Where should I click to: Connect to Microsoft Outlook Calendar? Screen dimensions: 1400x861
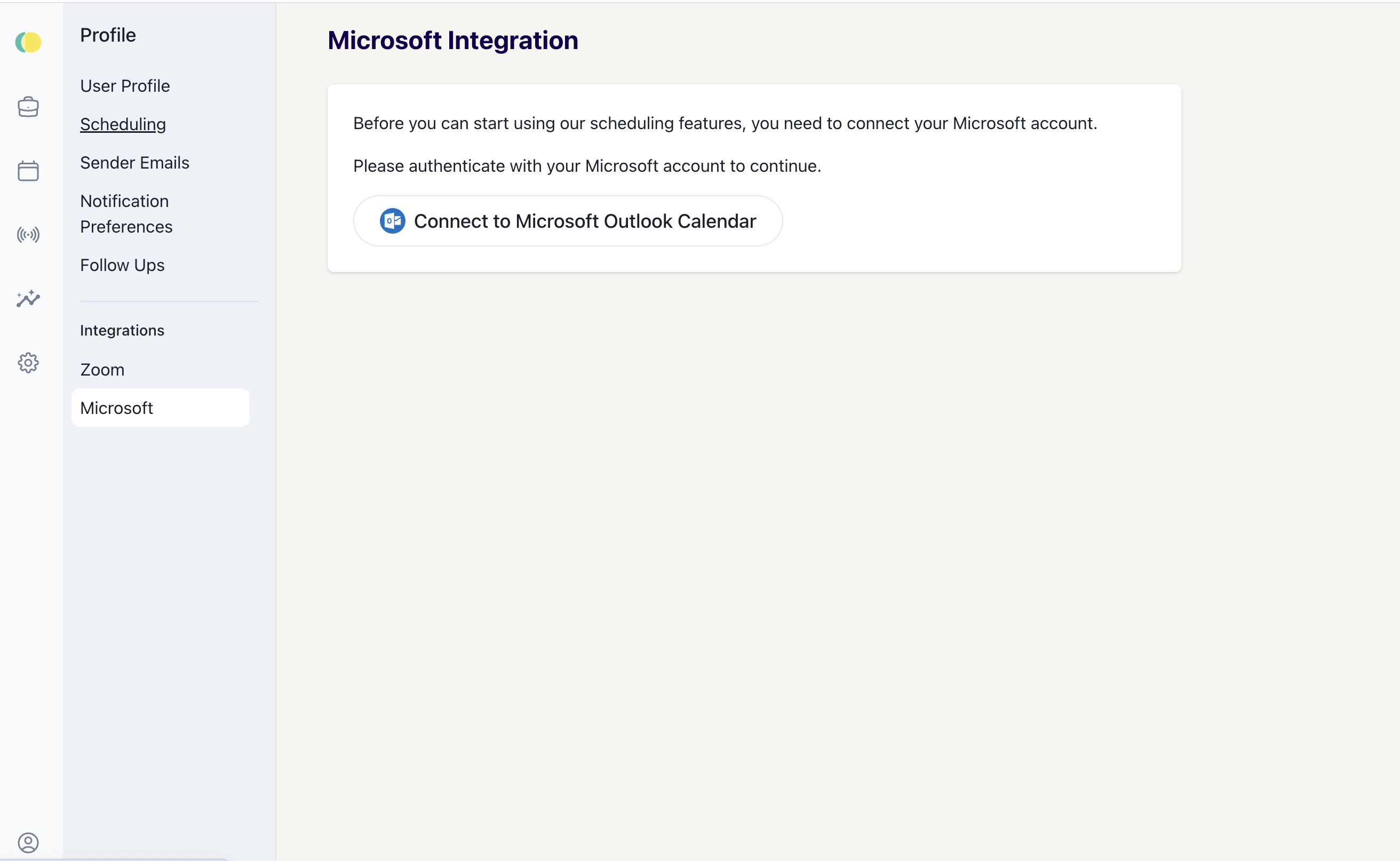pos(567,221)
